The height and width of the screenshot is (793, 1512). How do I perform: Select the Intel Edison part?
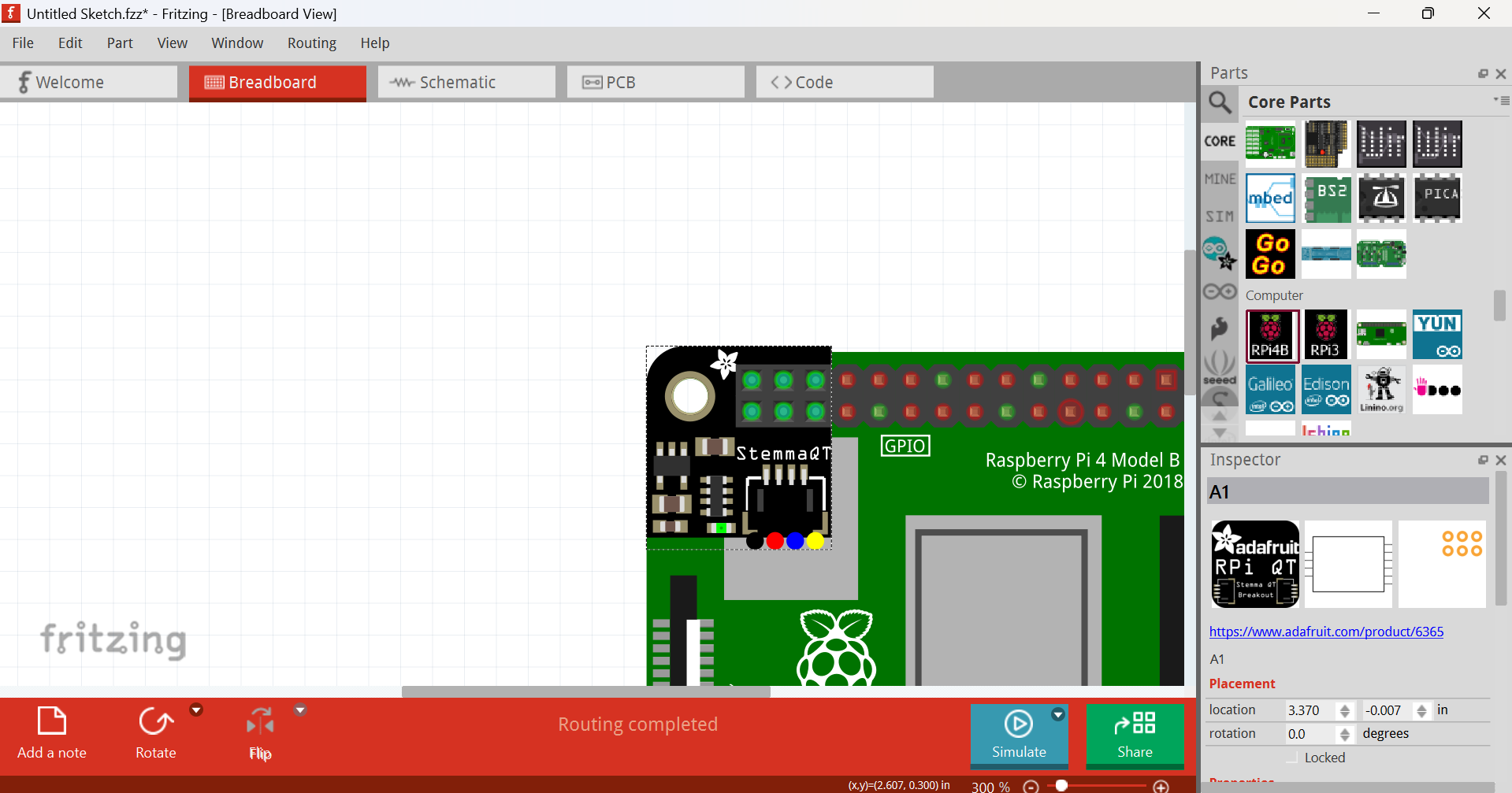1326,390
